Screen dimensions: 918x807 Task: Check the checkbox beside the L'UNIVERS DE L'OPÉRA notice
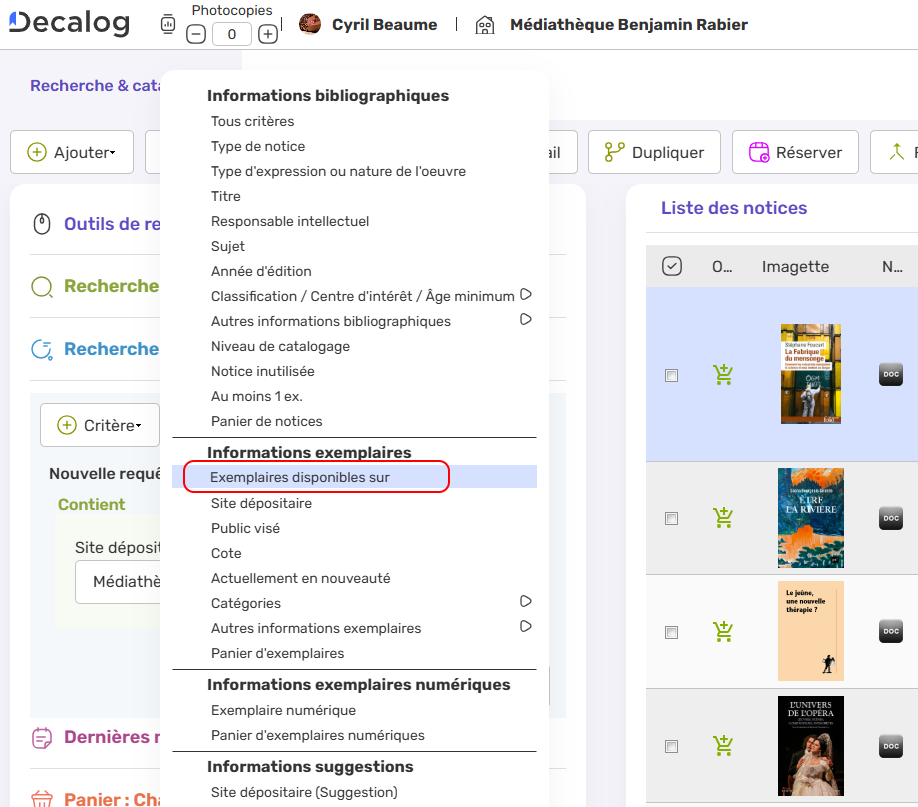pos(672,746)
